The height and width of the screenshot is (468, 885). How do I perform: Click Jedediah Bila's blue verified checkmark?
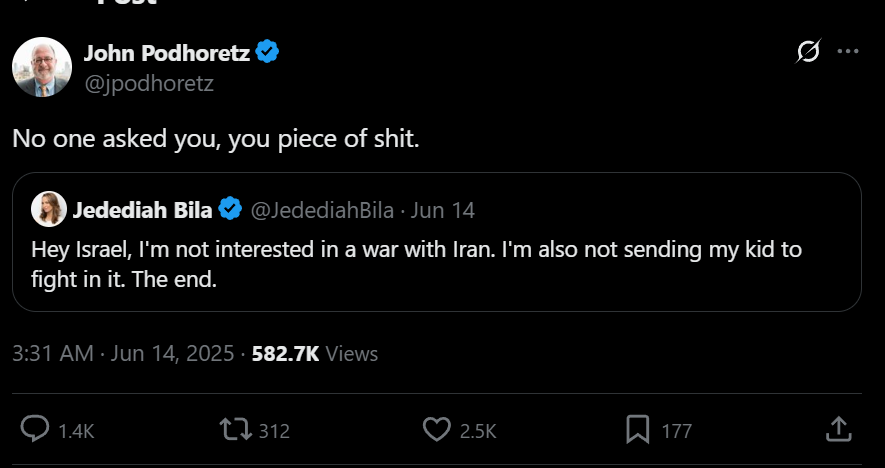(x=230, y=209)
